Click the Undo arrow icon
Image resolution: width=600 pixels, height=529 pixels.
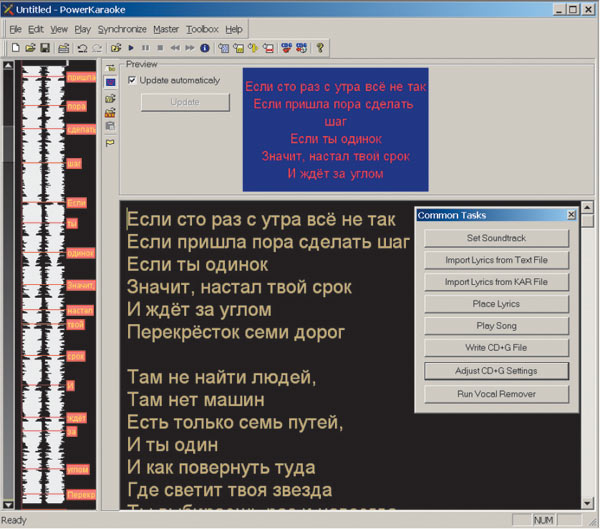82,47
